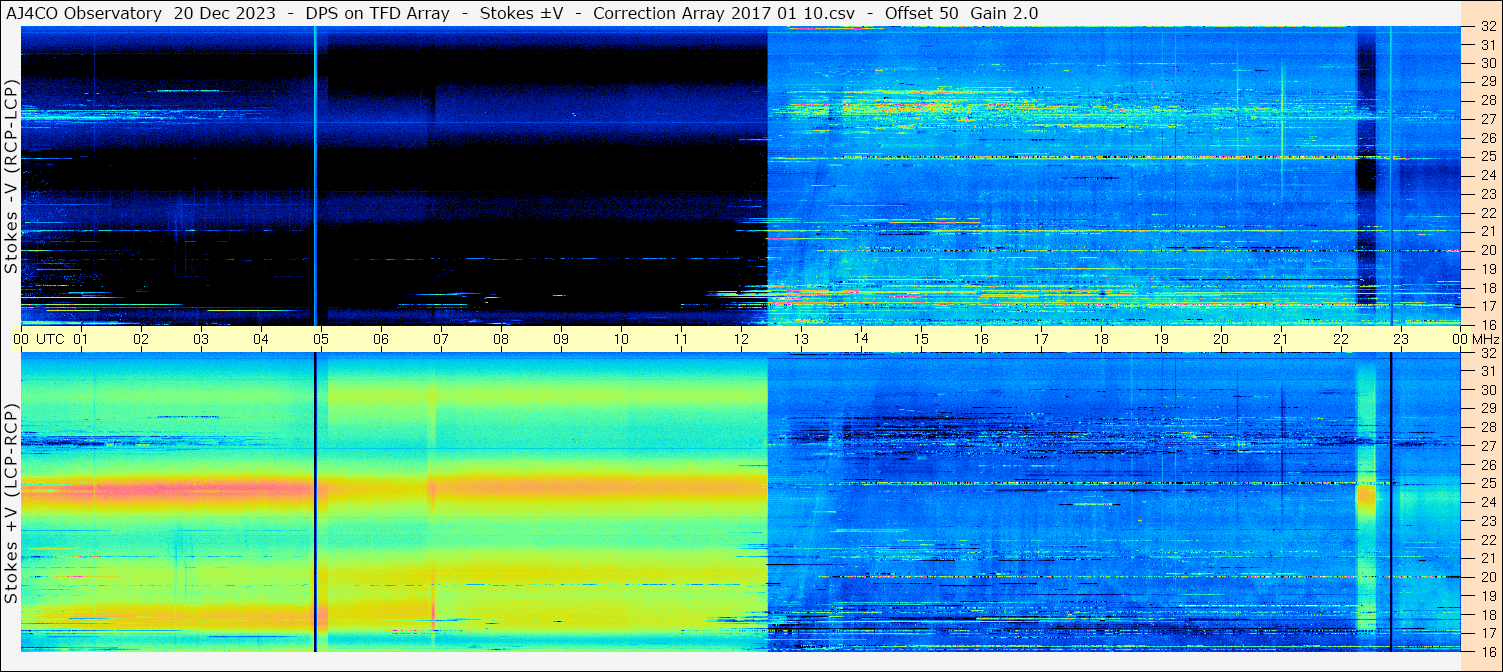Click 26 MHz label beside upper Stokes -V panel

pyautogui.click(x=1488, y=137)
